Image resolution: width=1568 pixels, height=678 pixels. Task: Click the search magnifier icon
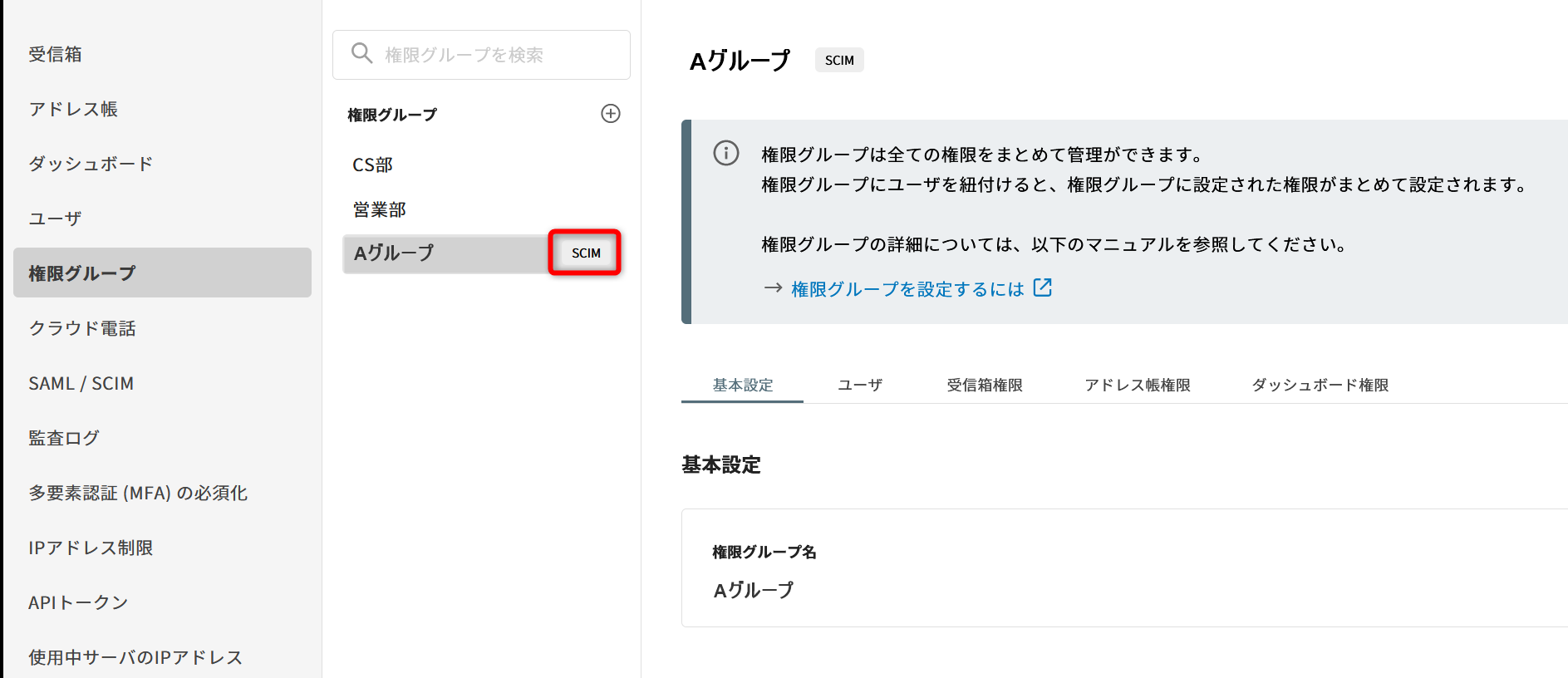click(361, 54)
